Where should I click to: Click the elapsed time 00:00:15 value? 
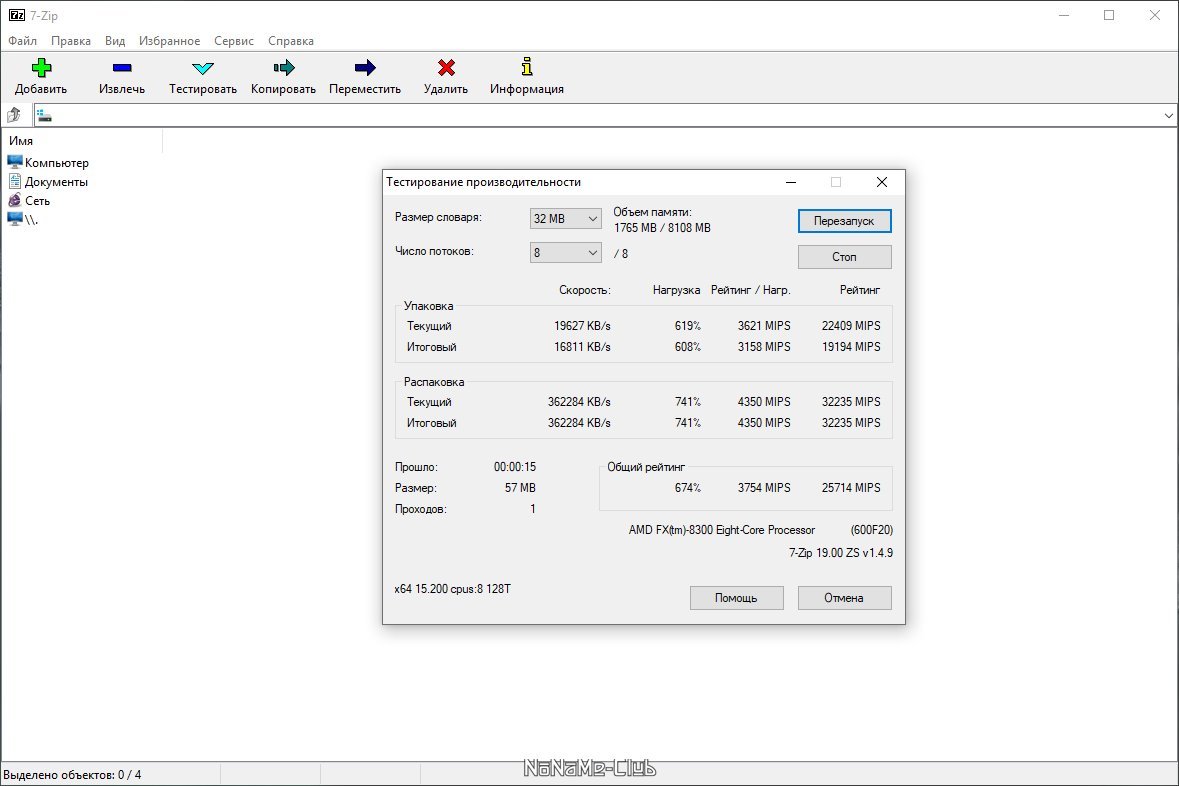pyautogui.click(x=515, y=467)
